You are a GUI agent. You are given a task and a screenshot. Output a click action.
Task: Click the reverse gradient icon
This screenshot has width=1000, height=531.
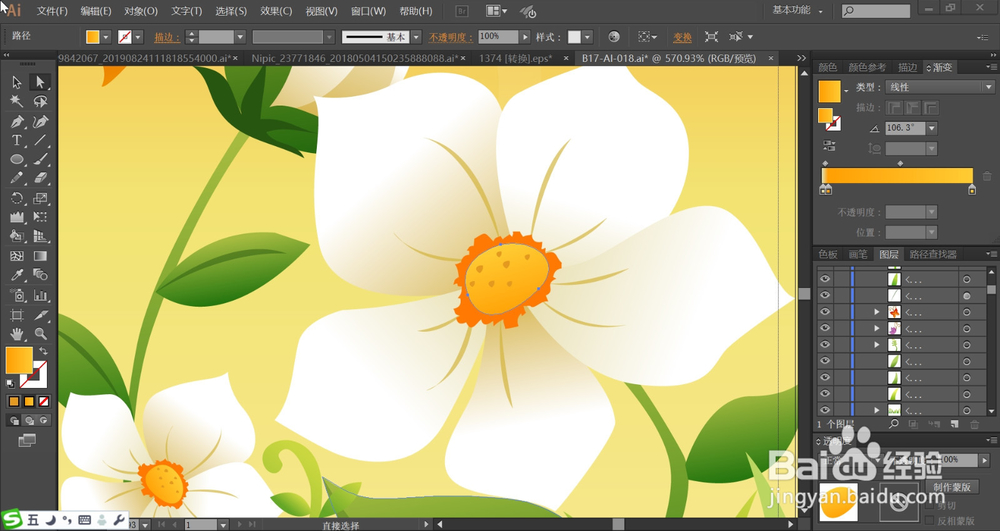829,146
